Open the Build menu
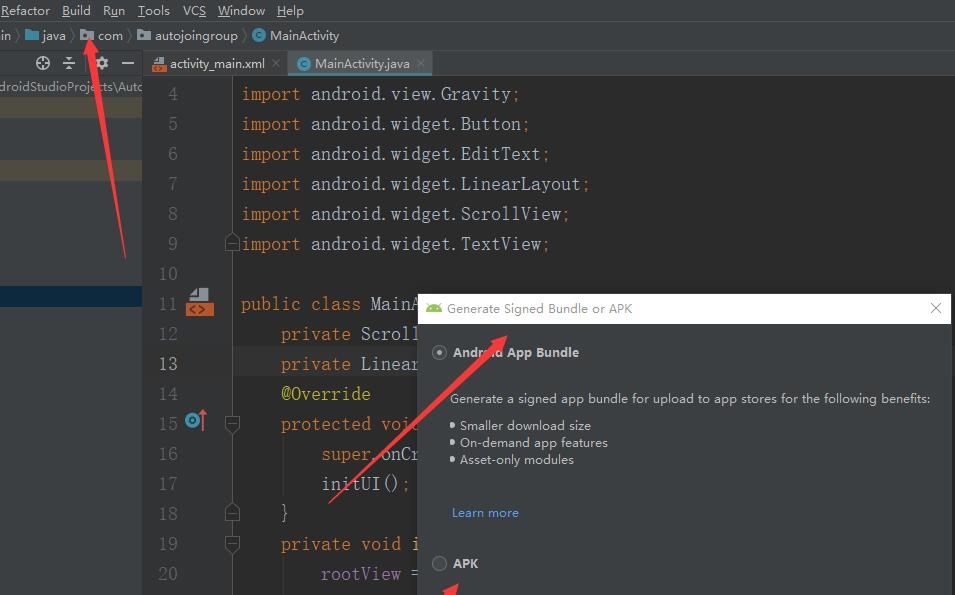This screenshot has width=955, height=595. click(x=76, y=11)
